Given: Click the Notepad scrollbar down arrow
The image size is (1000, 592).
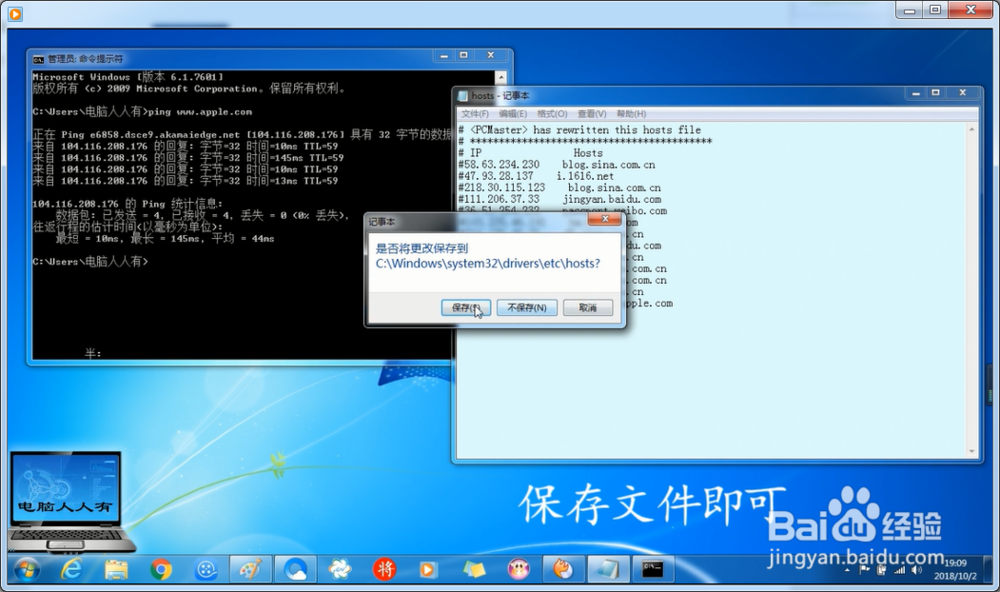Looking at the screenshot, I should click(972, 452).
